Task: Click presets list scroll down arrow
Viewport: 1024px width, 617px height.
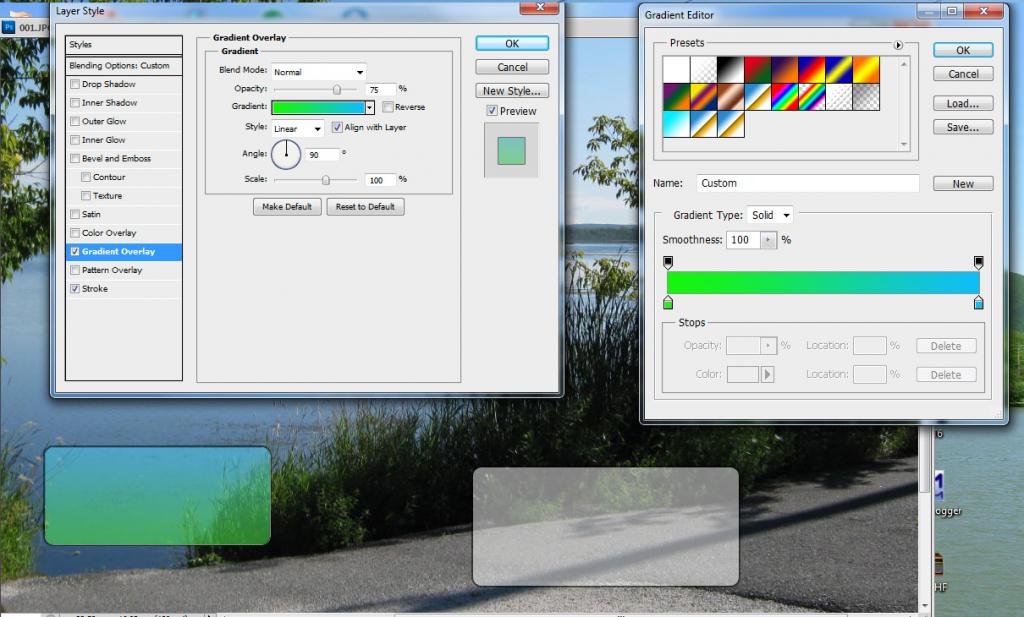Action: (904, 144)
